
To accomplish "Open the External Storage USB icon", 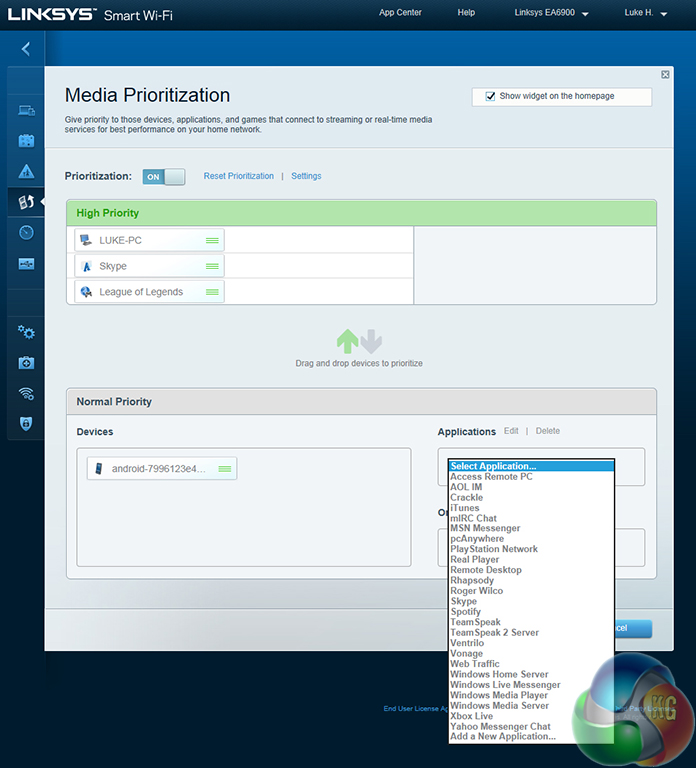I will pos(26,264).
